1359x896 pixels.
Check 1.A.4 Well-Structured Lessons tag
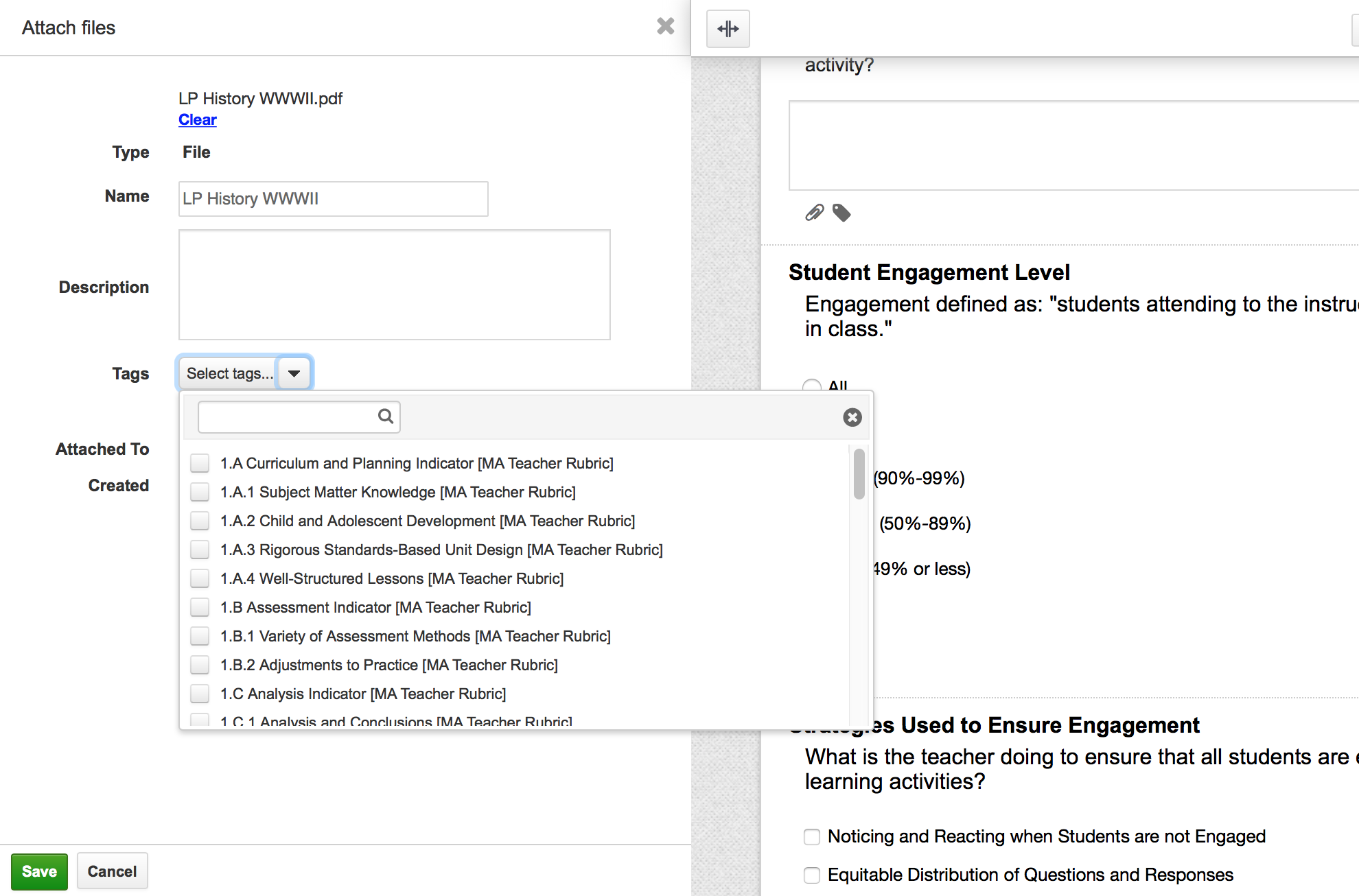[200, 578]
